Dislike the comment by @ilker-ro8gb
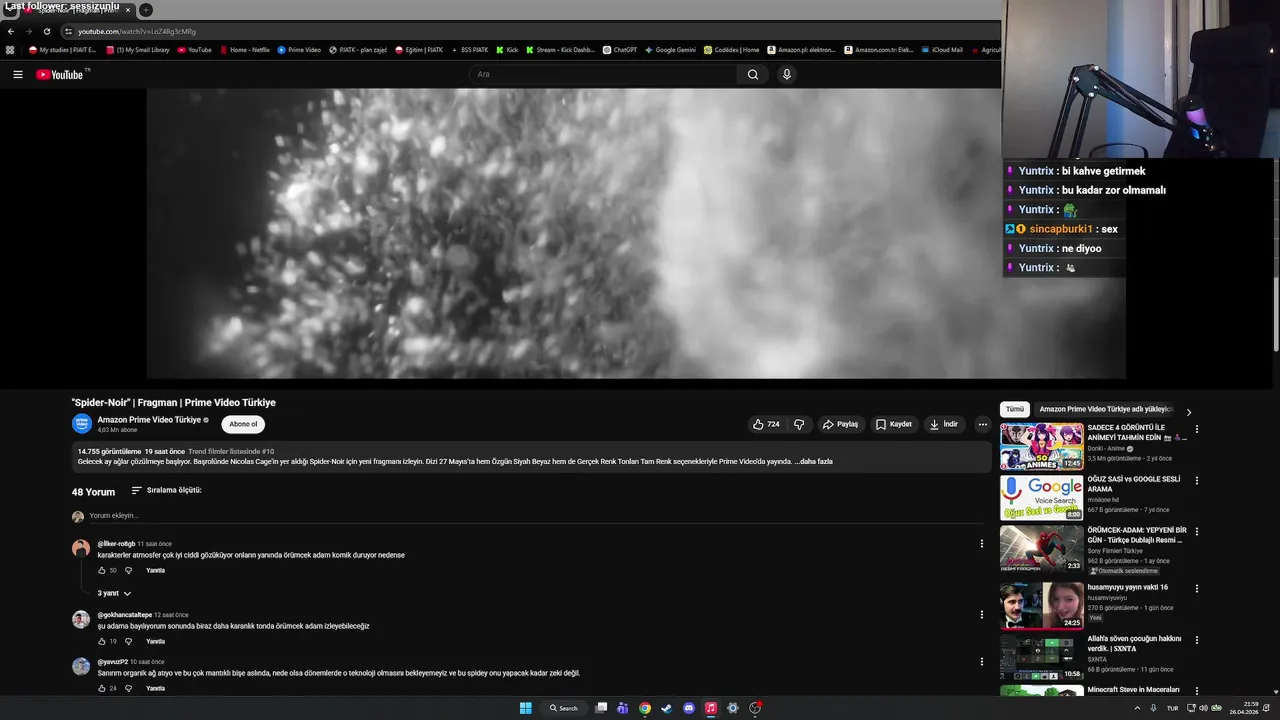 tap(128, 570)
